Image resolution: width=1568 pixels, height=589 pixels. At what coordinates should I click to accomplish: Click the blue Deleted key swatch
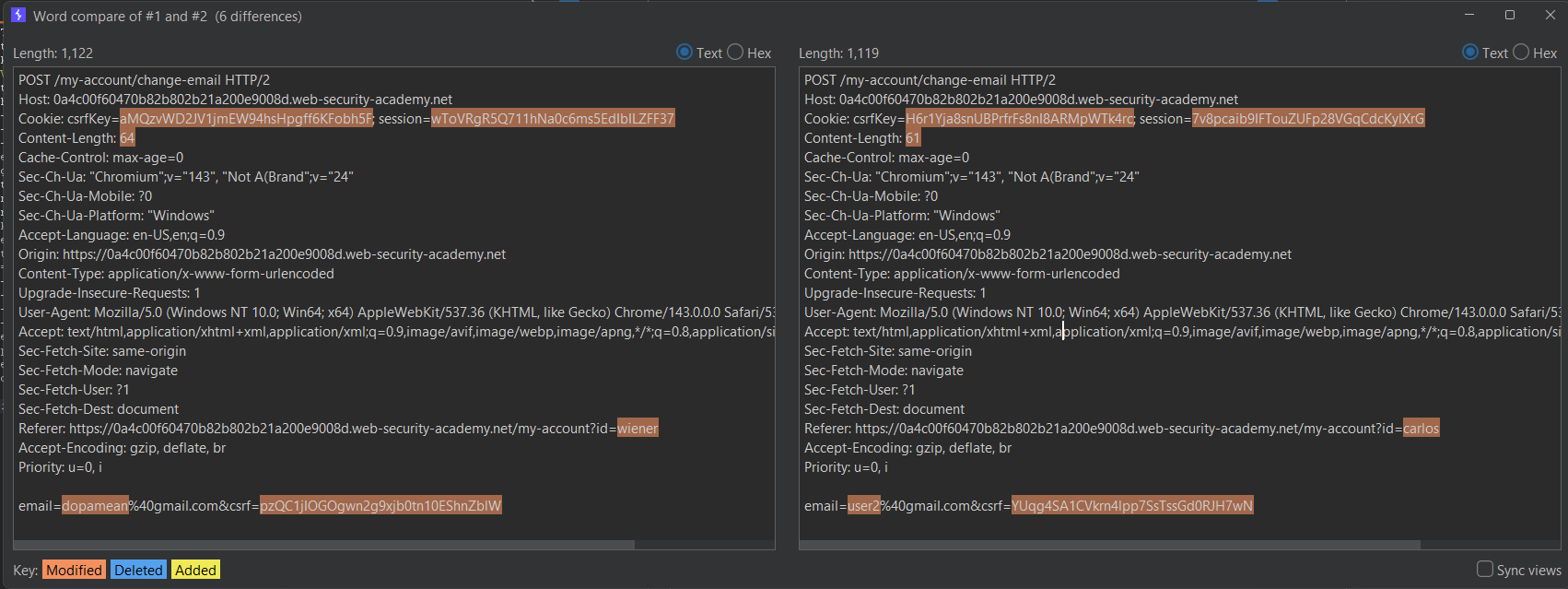tap(138, 570)
